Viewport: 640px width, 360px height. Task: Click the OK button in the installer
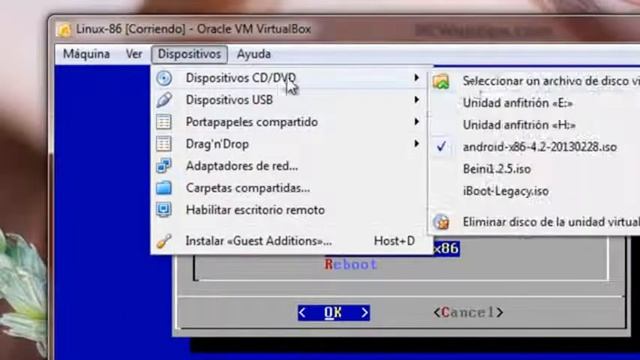[334, 313]
